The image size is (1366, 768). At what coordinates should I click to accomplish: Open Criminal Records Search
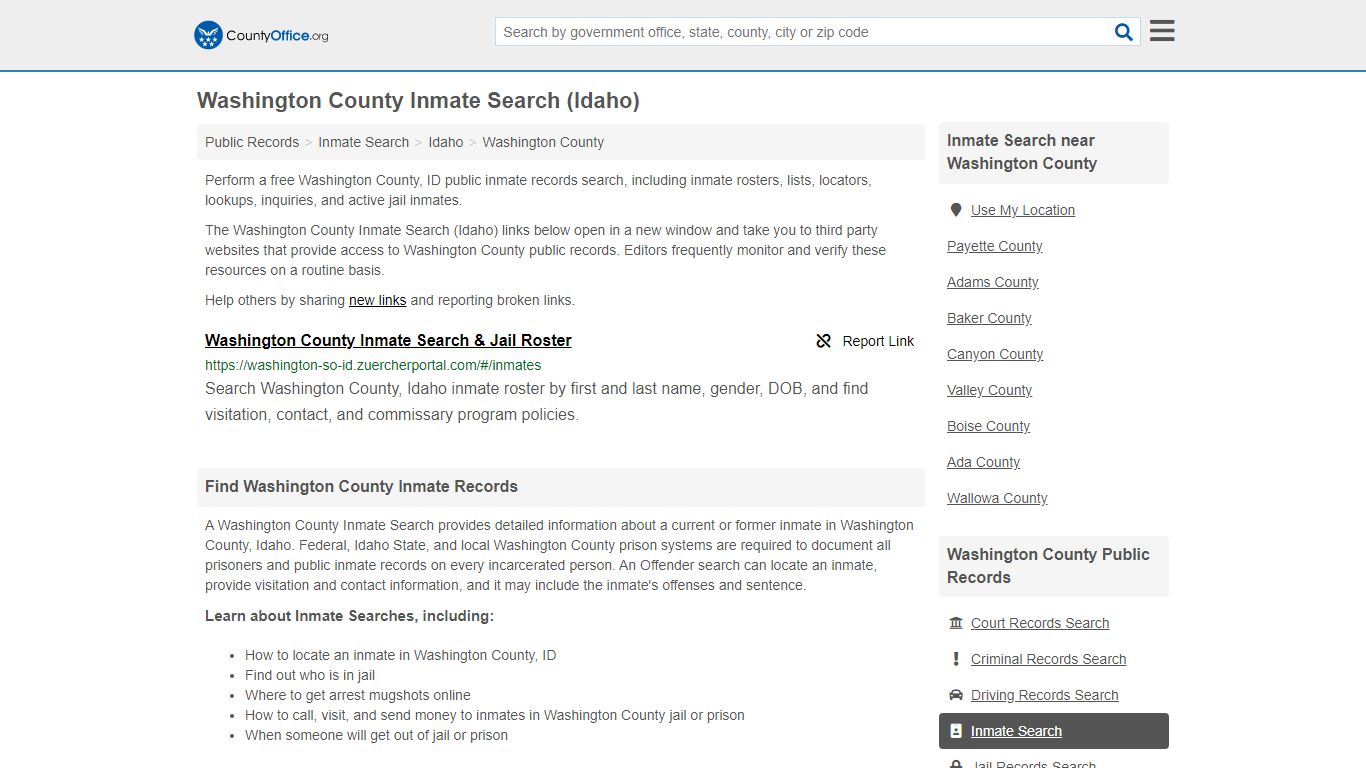(1048, 659)
